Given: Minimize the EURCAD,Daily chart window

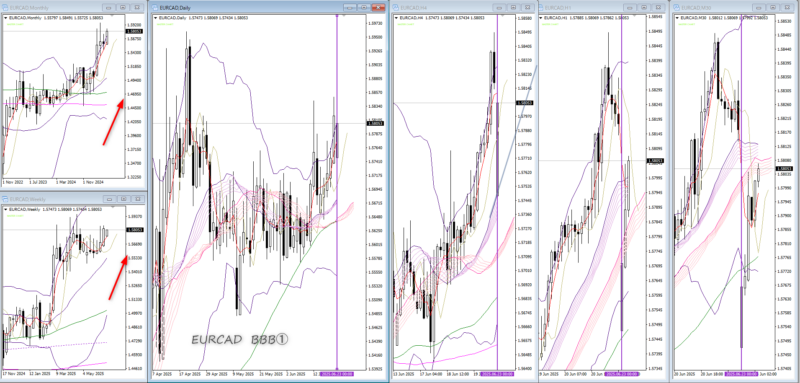Looking at the screenshot, I should tap(350, 8).
